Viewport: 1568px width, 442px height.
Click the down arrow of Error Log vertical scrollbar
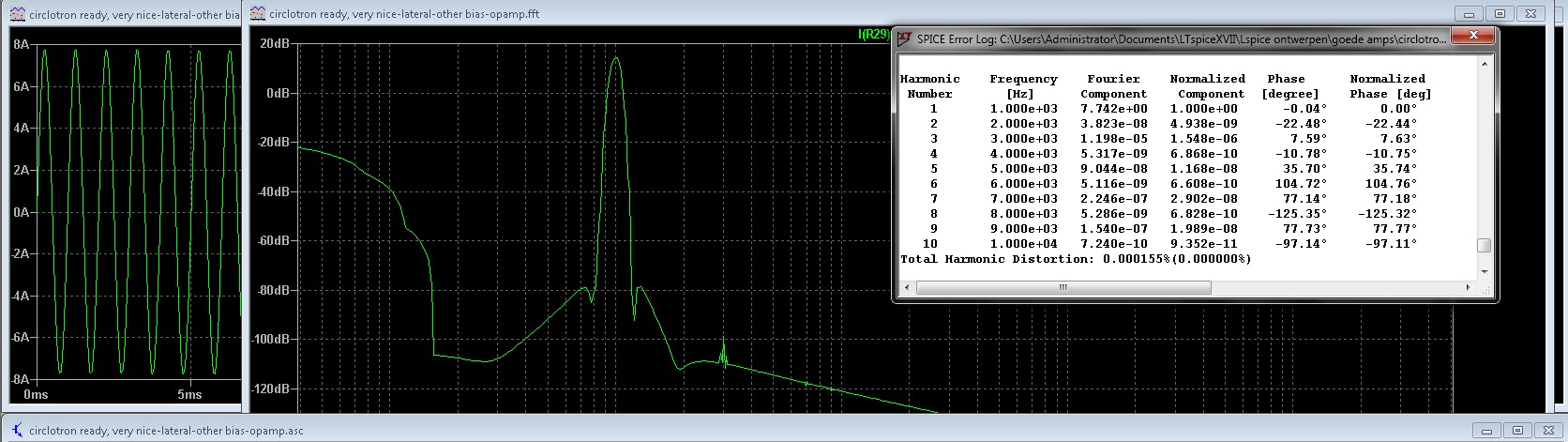tap(1484, 272)
